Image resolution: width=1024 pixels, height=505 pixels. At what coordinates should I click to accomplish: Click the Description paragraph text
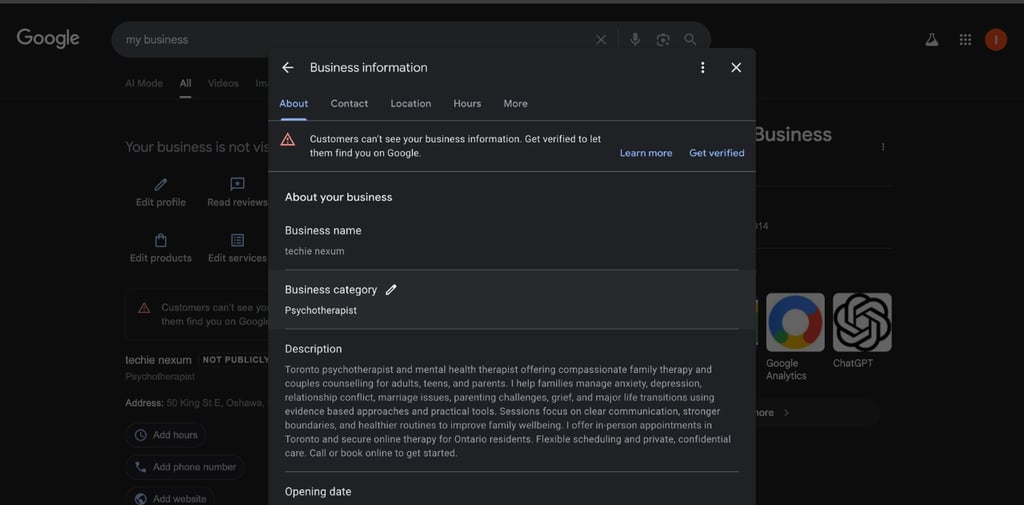(x=508, y=411)
